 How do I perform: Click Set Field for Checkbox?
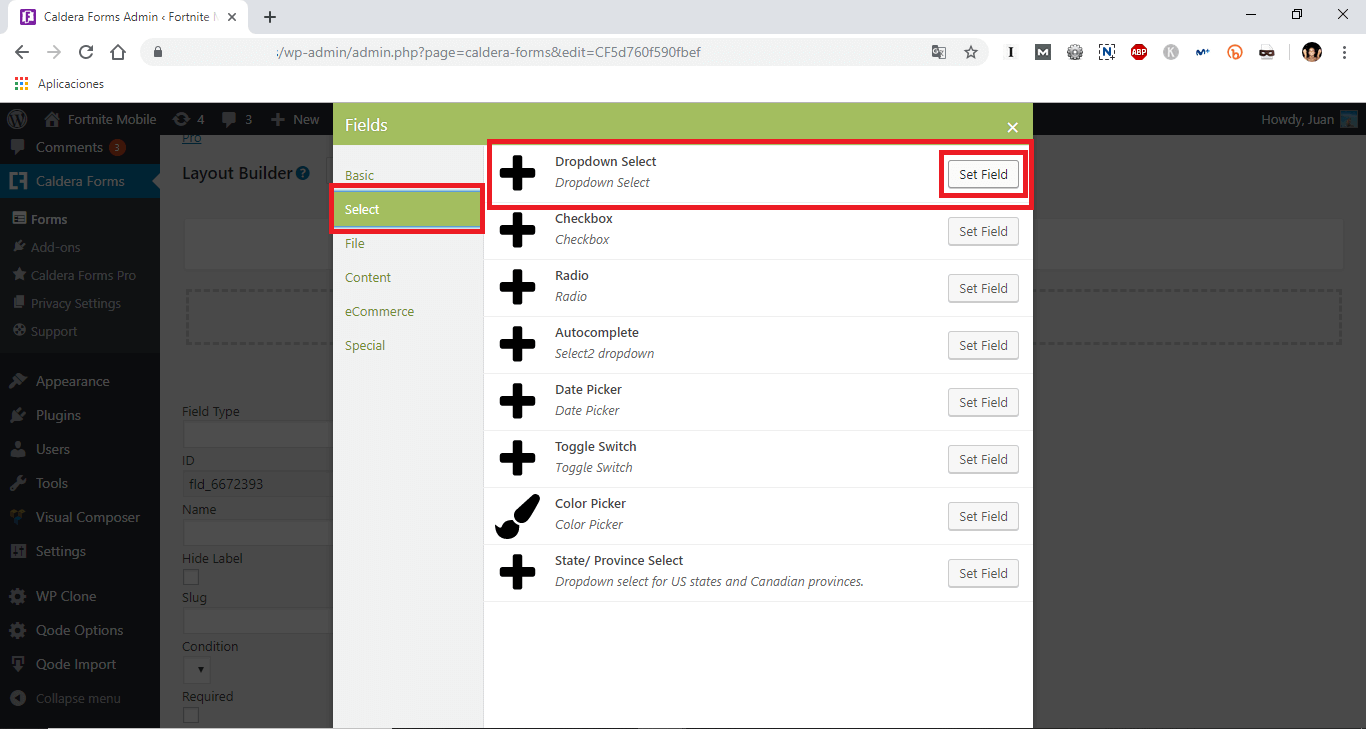click(x=983, y=231)
